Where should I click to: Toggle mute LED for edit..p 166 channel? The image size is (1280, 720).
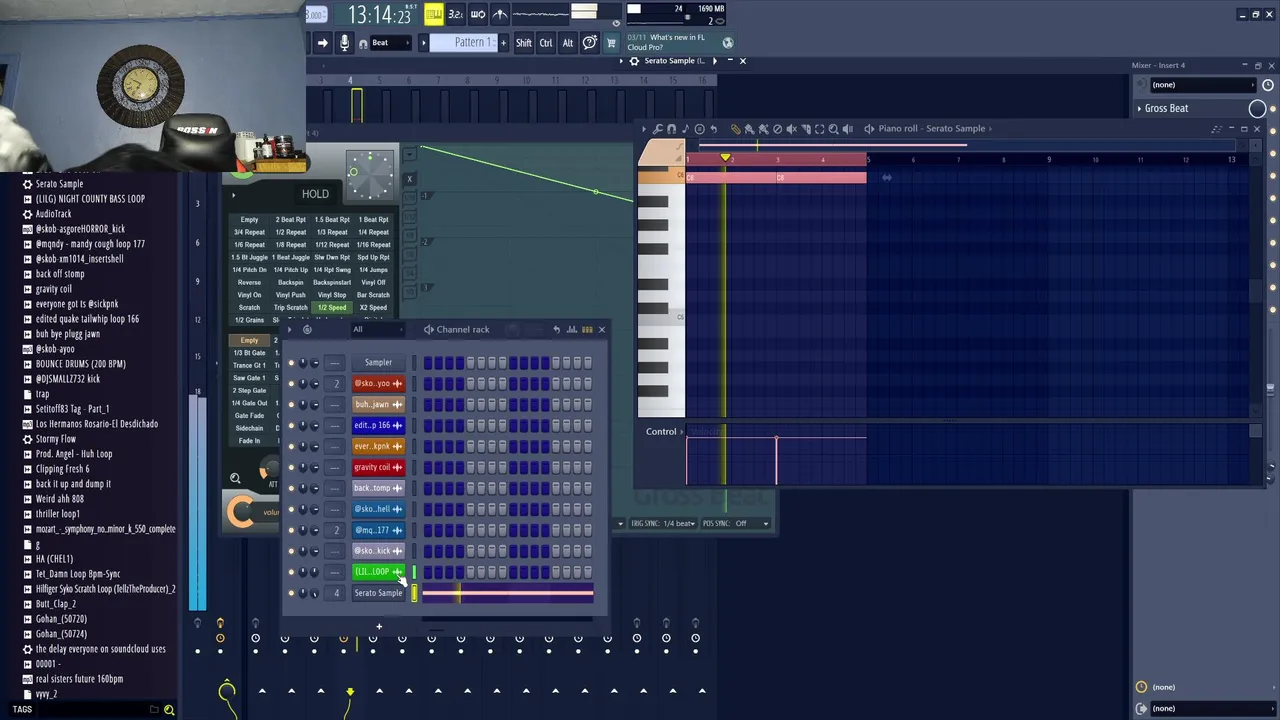click(291, 426)
